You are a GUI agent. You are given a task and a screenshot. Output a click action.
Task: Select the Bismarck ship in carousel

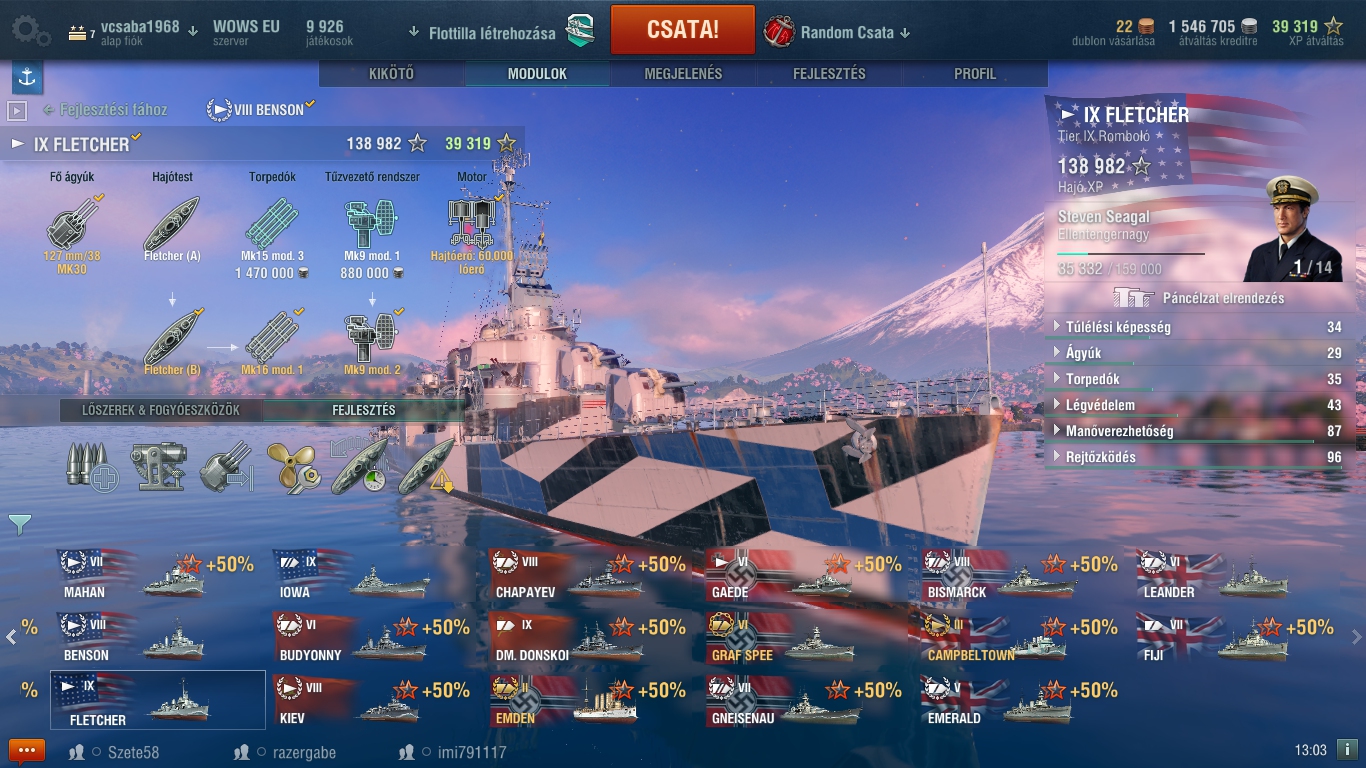pos(1022,577)
